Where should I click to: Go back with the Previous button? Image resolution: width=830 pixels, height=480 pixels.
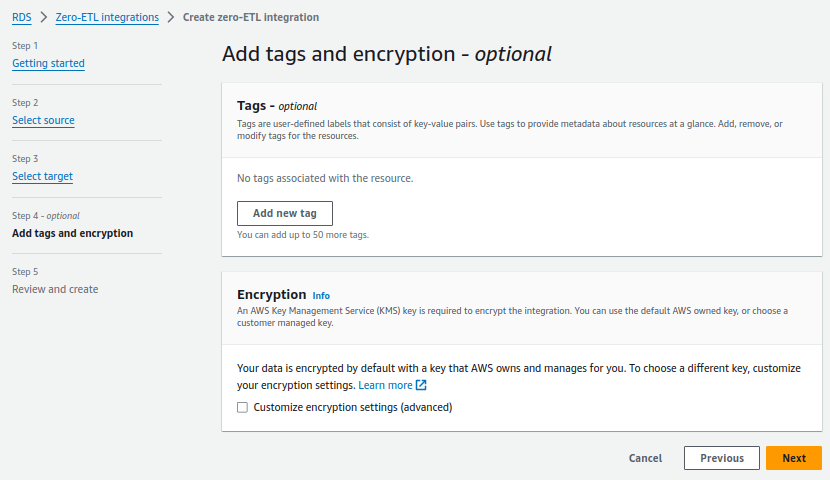pyautogui.click(x=722, y=458)
